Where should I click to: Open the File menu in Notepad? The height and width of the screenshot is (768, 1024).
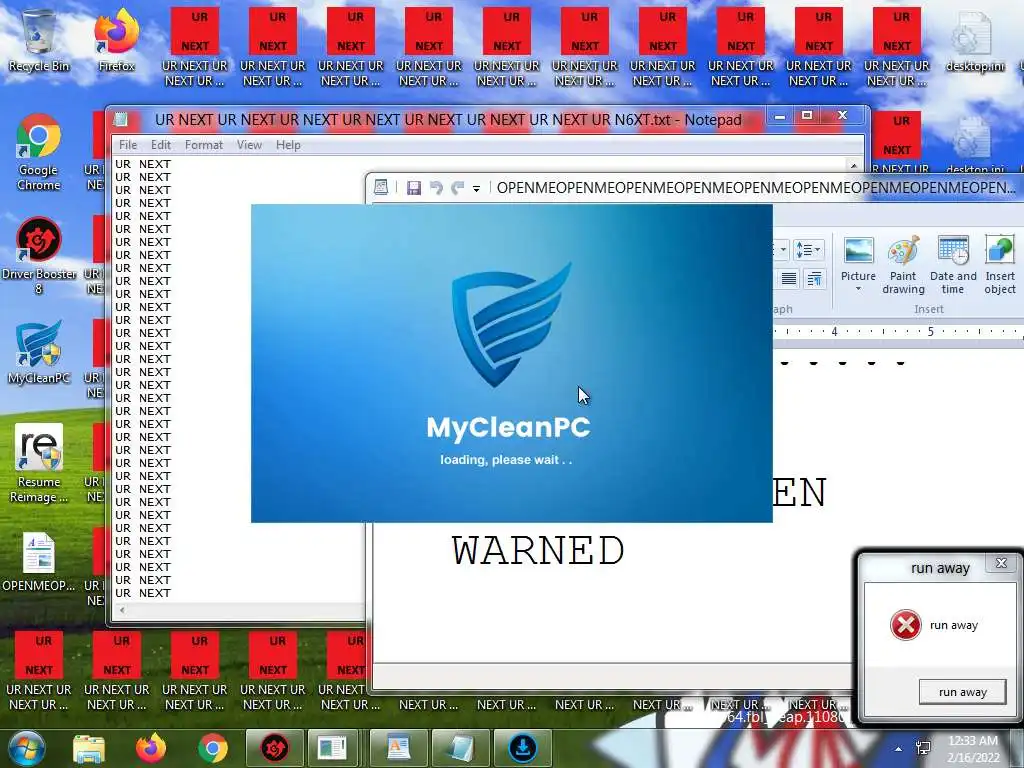[127, 145]
